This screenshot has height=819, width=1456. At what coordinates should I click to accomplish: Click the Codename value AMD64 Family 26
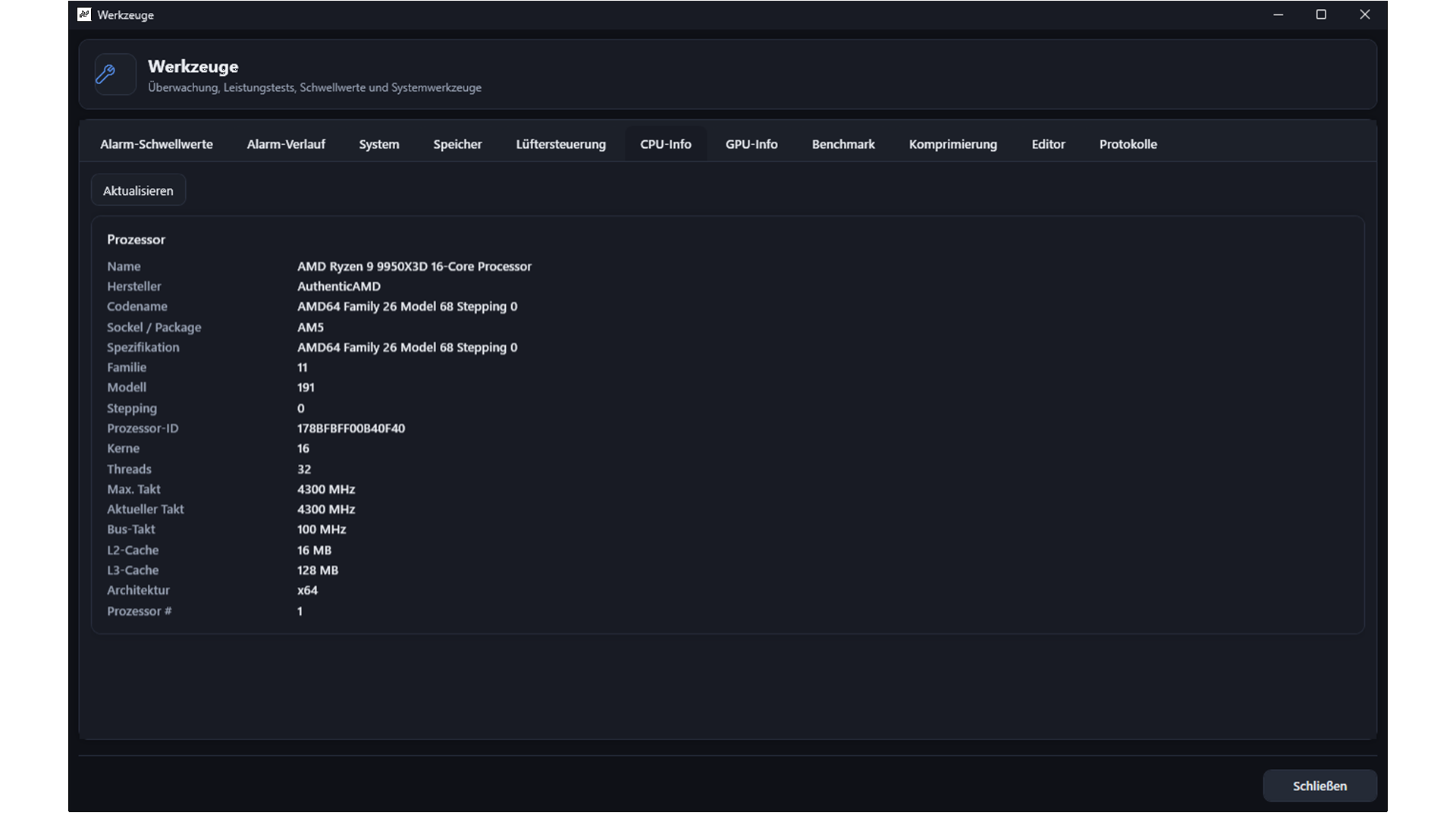407,306
